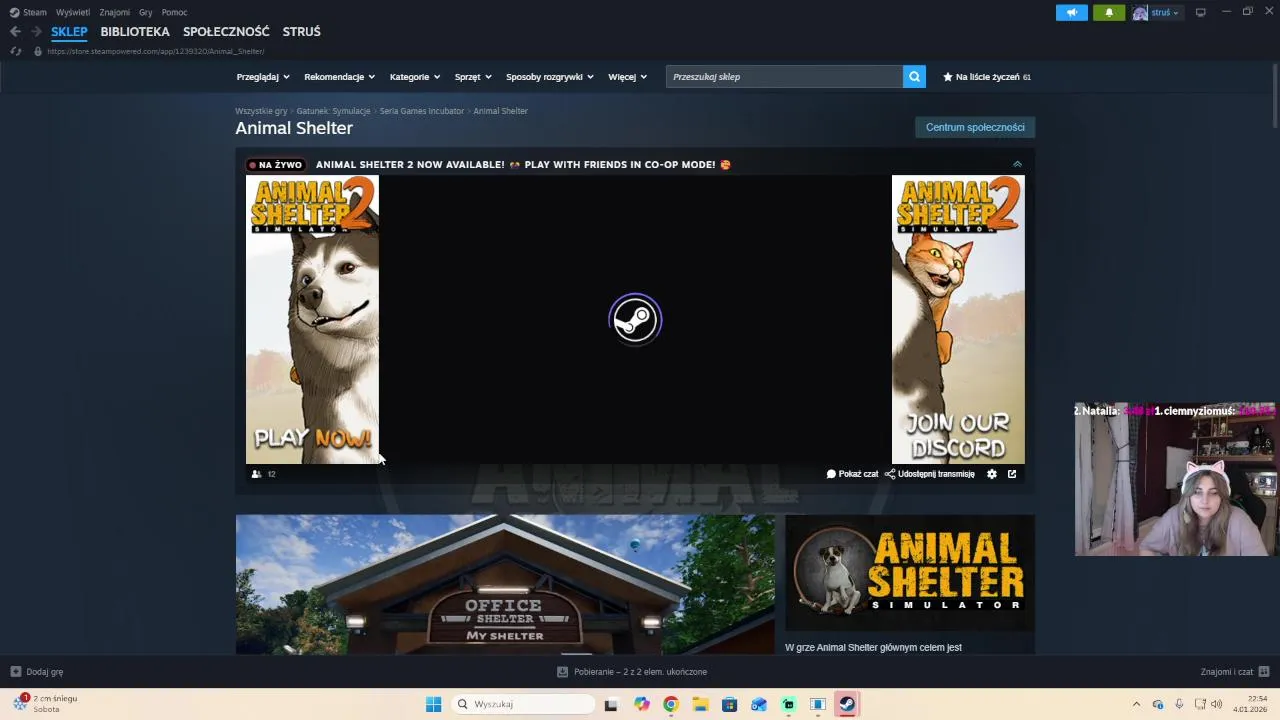Click Dodaj grę at bottom left

(x=37, y=672)
